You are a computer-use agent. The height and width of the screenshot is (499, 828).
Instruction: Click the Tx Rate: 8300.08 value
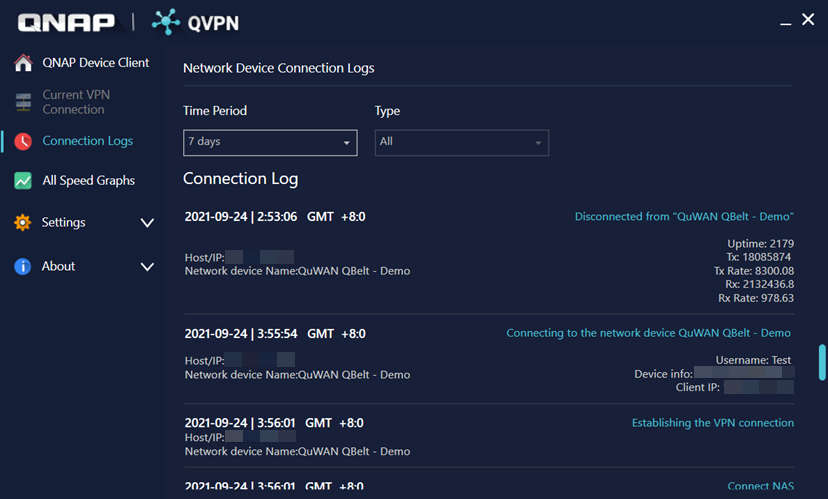754,271
